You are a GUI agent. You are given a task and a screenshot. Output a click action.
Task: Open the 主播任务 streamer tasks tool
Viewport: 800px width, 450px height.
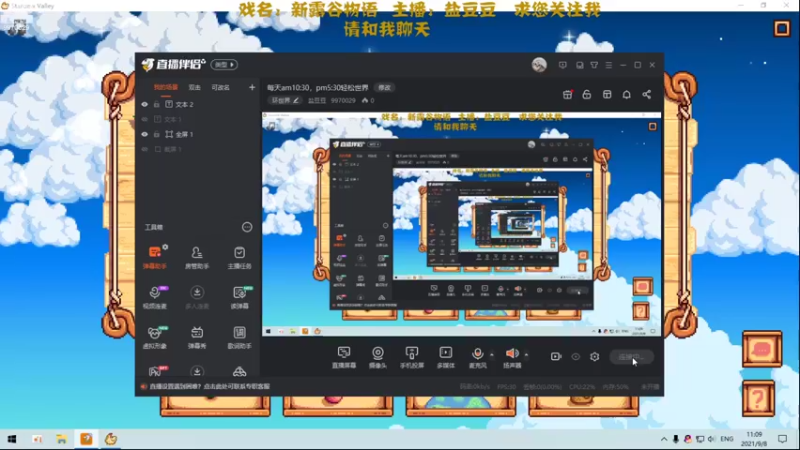tap(239, 257)
